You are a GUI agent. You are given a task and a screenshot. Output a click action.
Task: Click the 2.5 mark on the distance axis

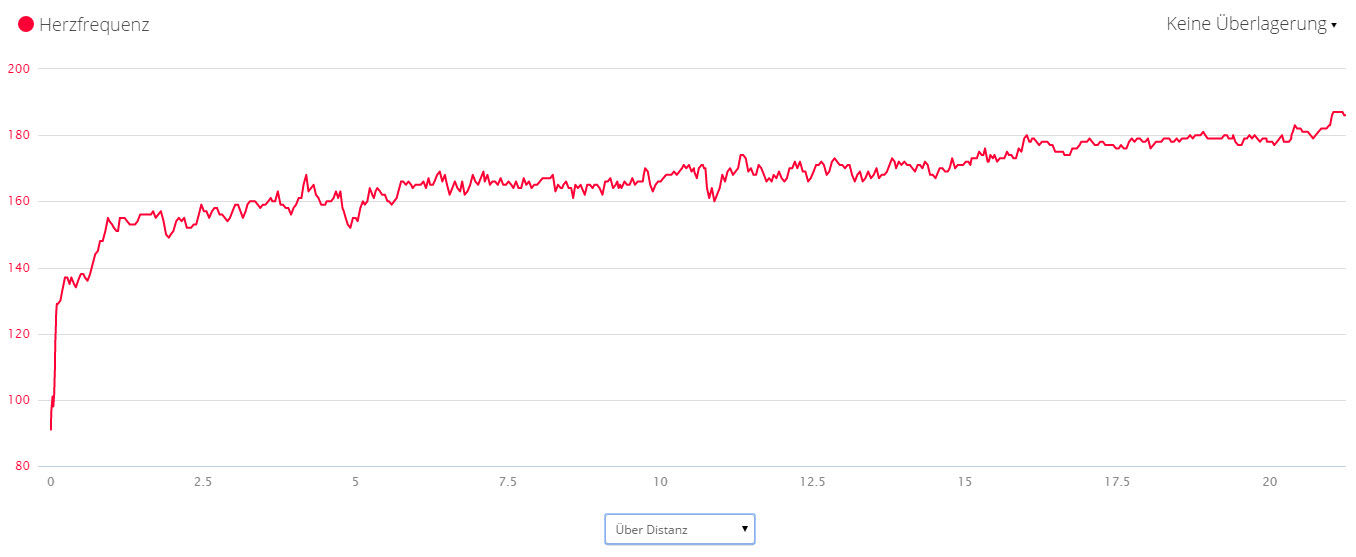pyautogui.click(x=203, y=482)
